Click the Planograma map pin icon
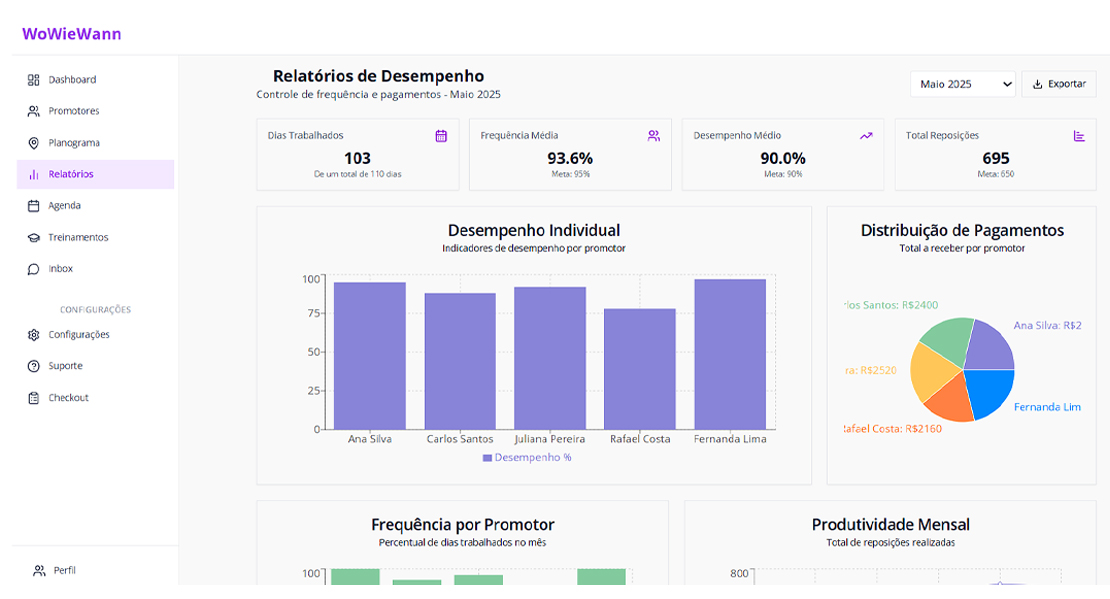Viewport: 1110px width, 599px height. [33, 143]
